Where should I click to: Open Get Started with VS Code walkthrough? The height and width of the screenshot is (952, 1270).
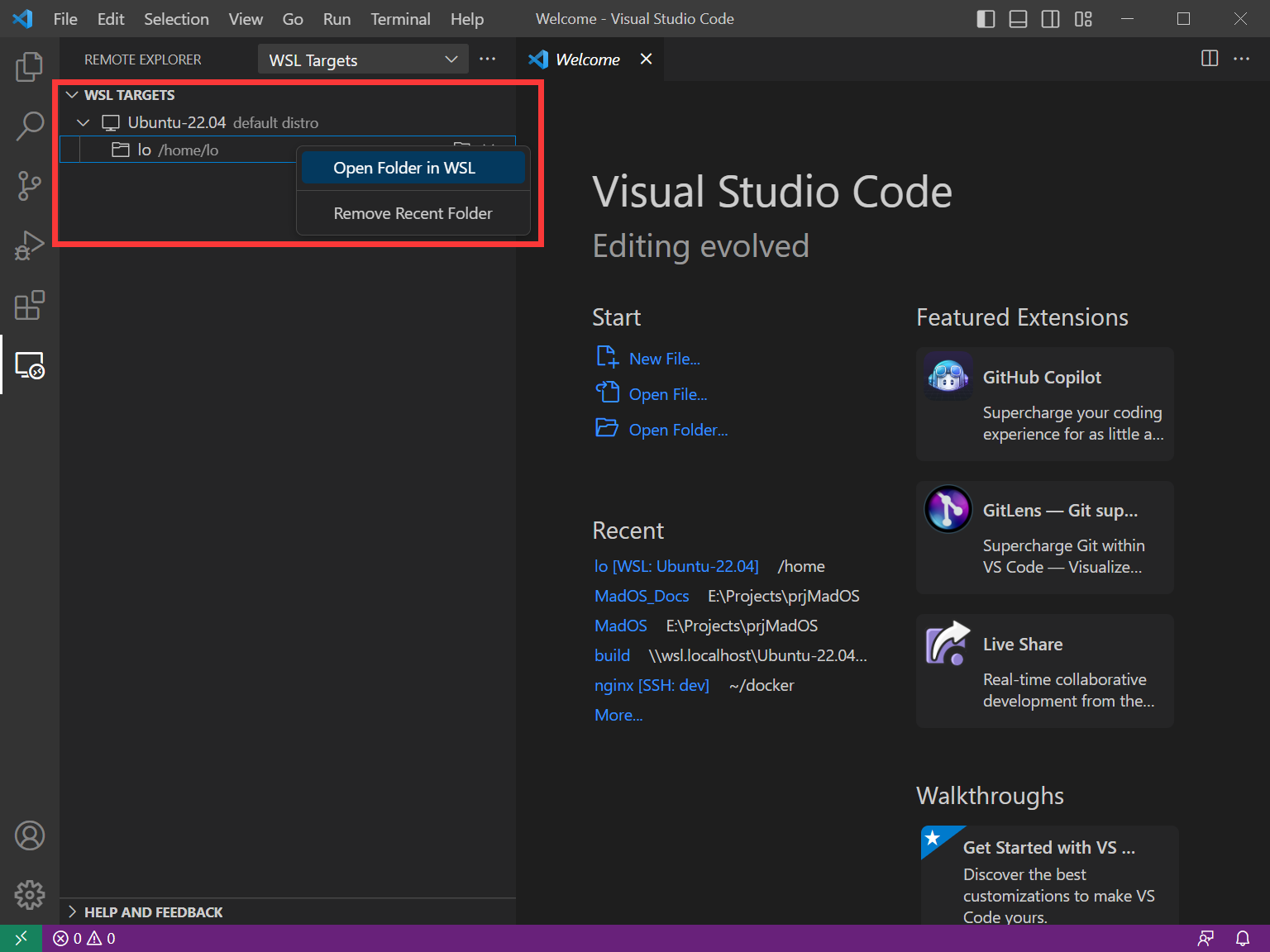pyautogui.click(x=1049, y=875)
